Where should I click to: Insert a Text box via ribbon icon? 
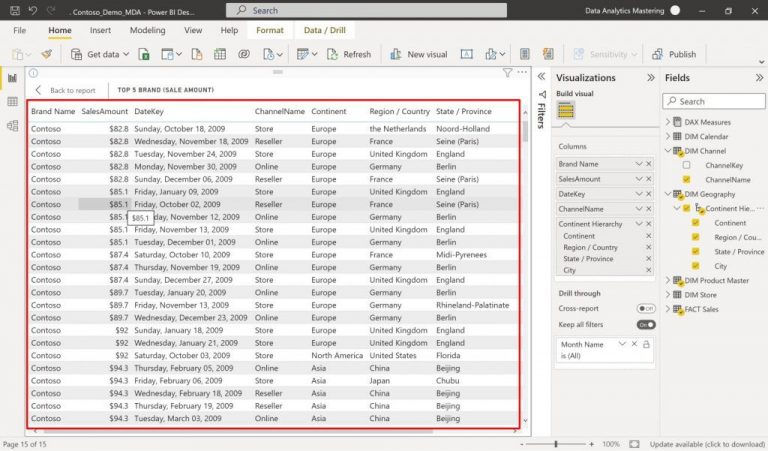(x=467, y=54)
